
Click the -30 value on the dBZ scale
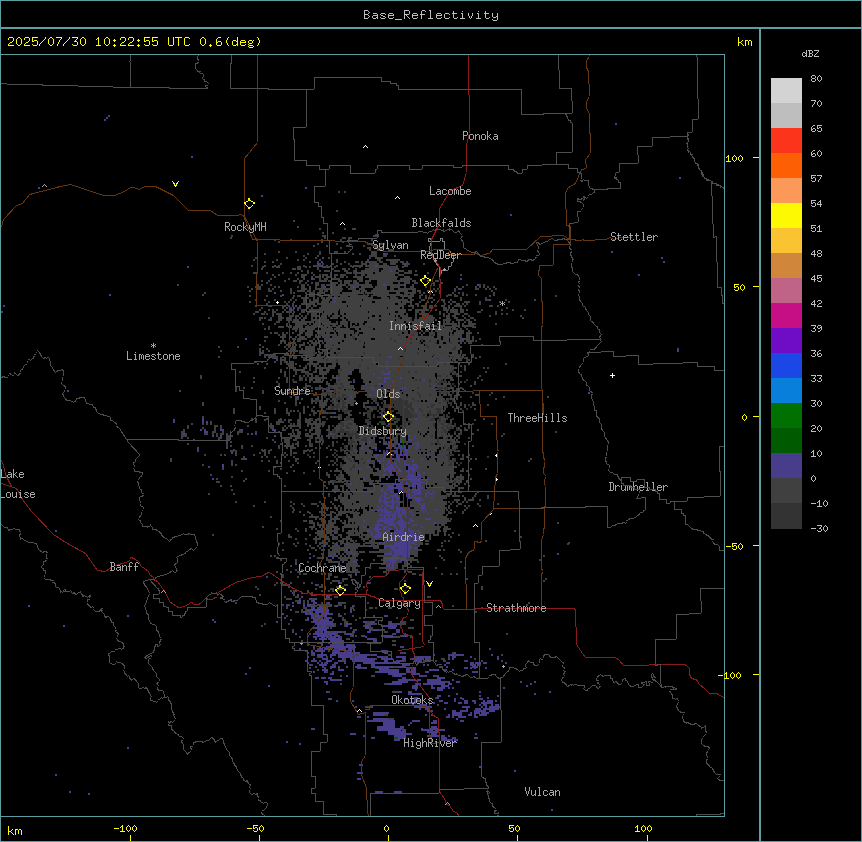(819, 528)
